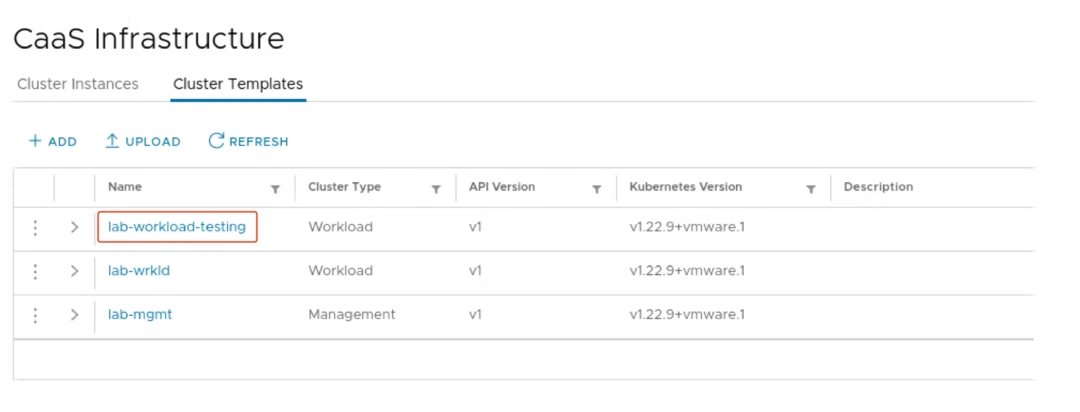The height and width of the screenshot is (412, 1080).
Task: Click the Upload template button
Action: click(143, 142)
